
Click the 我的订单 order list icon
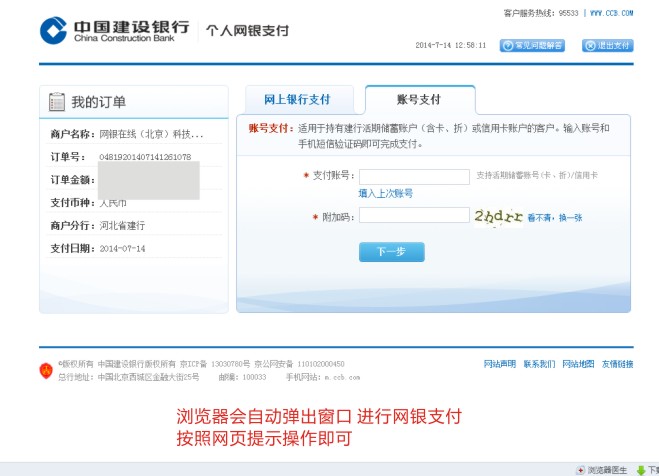click(x=56, y=102)
